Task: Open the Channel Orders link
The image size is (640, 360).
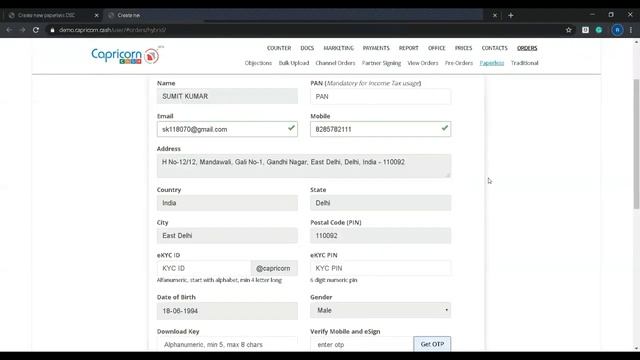Action: (x=335, y=63)
